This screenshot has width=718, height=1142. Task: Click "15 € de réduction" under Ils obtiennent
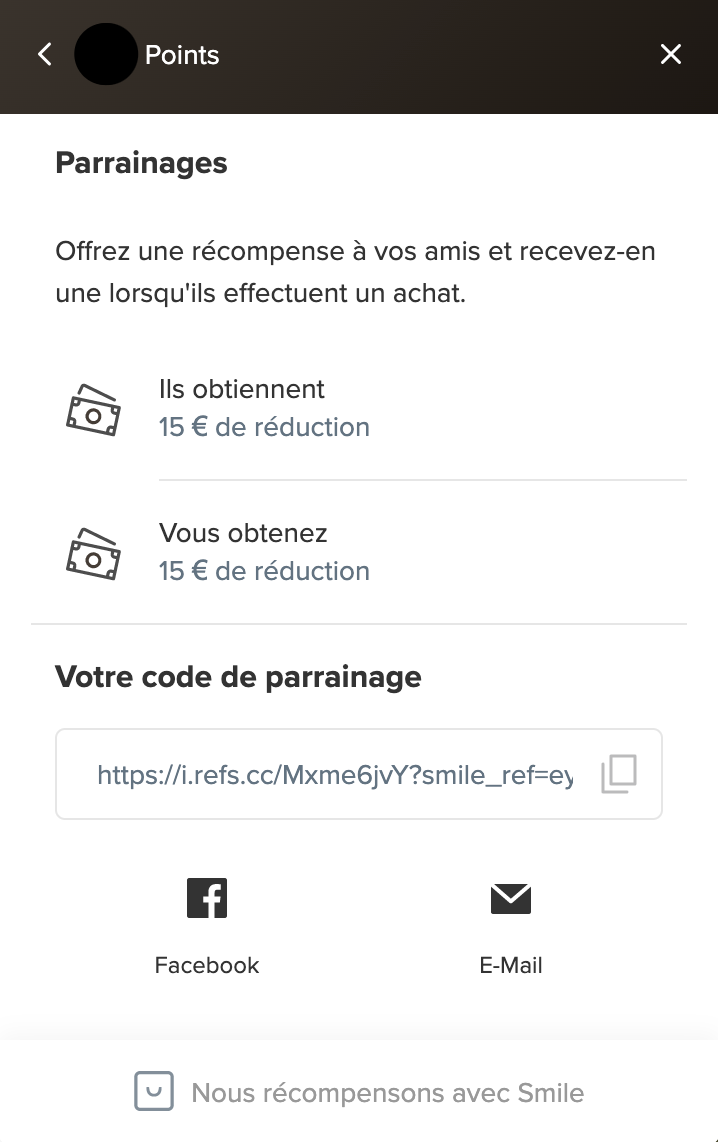pos(264,427)
